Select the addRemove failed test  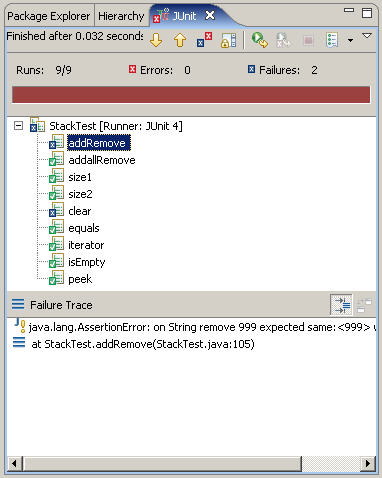99,143
